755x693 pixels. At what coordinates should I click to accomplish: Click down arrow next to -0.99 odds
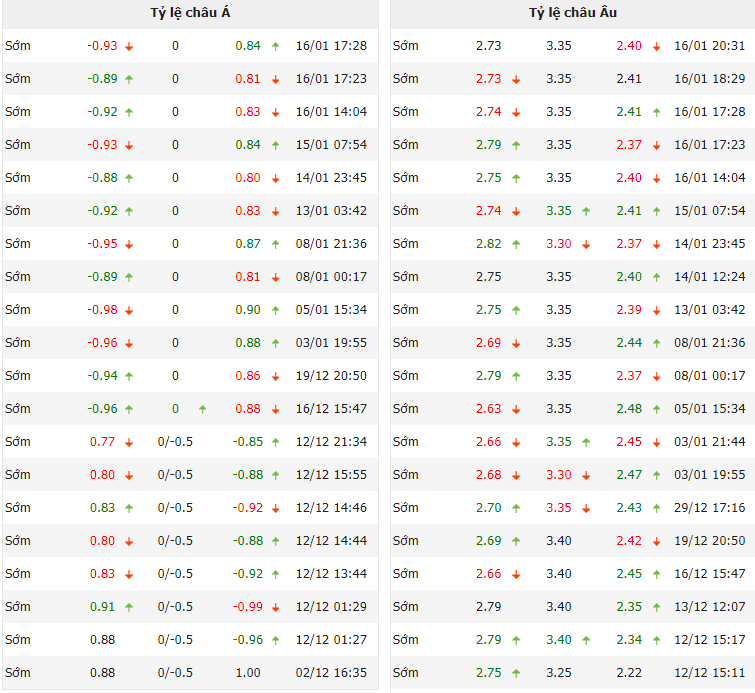(x=275, y=607)
